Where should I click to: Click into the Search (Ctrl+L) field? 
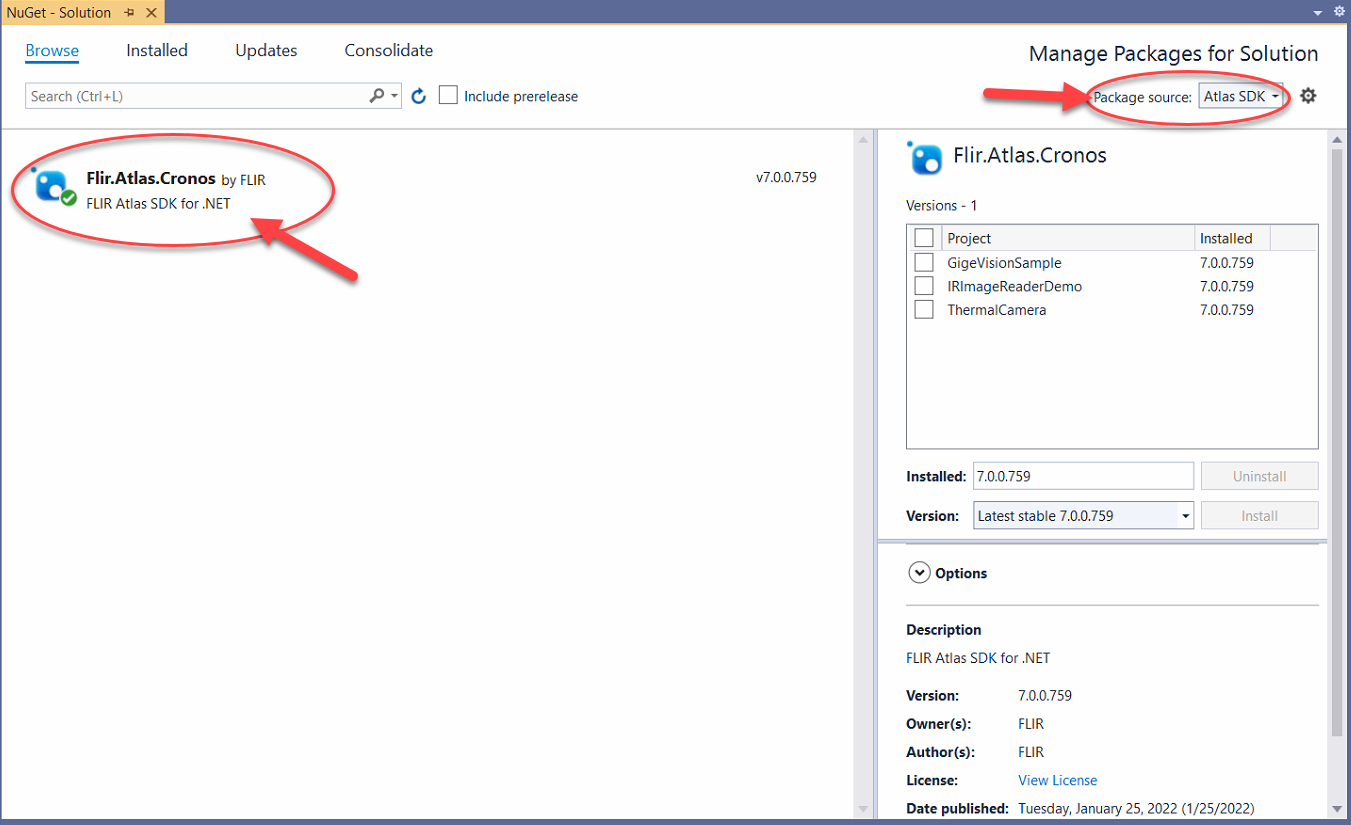[x=195, y=96]
